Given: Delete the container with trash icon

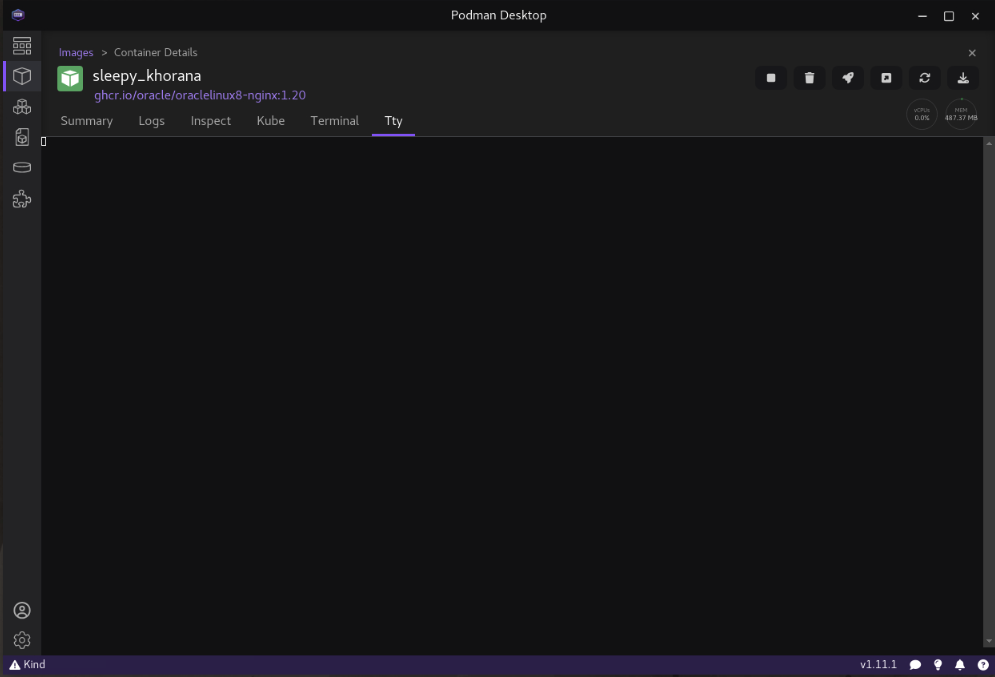Looking at the screenshot, I should [x=809, y=78].
